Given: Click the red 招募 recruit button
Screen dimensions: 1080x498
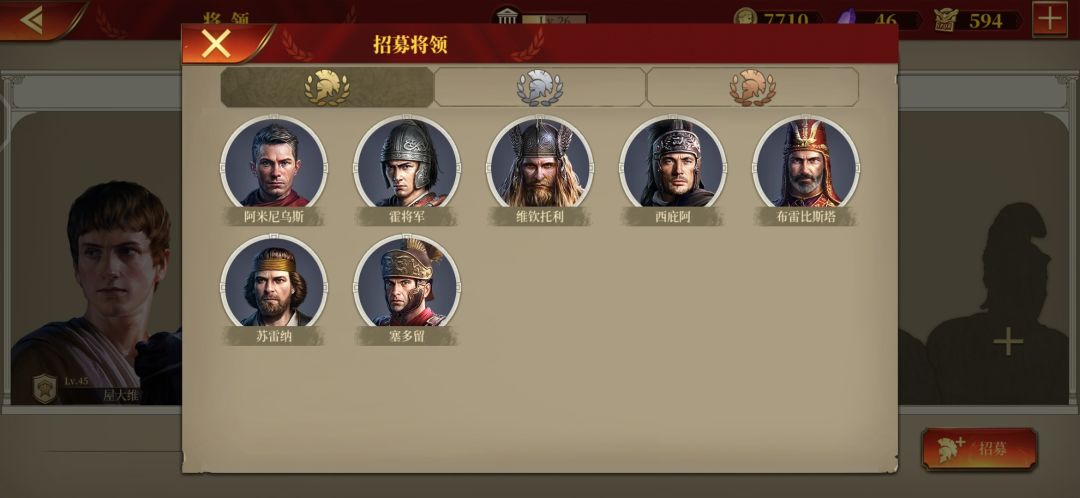Looking at the screenshot, I should tap(979, 449).
